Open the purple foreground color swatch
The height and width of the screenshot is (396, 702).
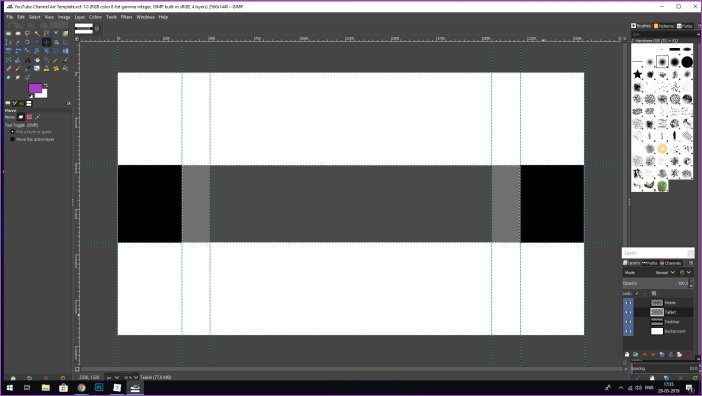35,88
